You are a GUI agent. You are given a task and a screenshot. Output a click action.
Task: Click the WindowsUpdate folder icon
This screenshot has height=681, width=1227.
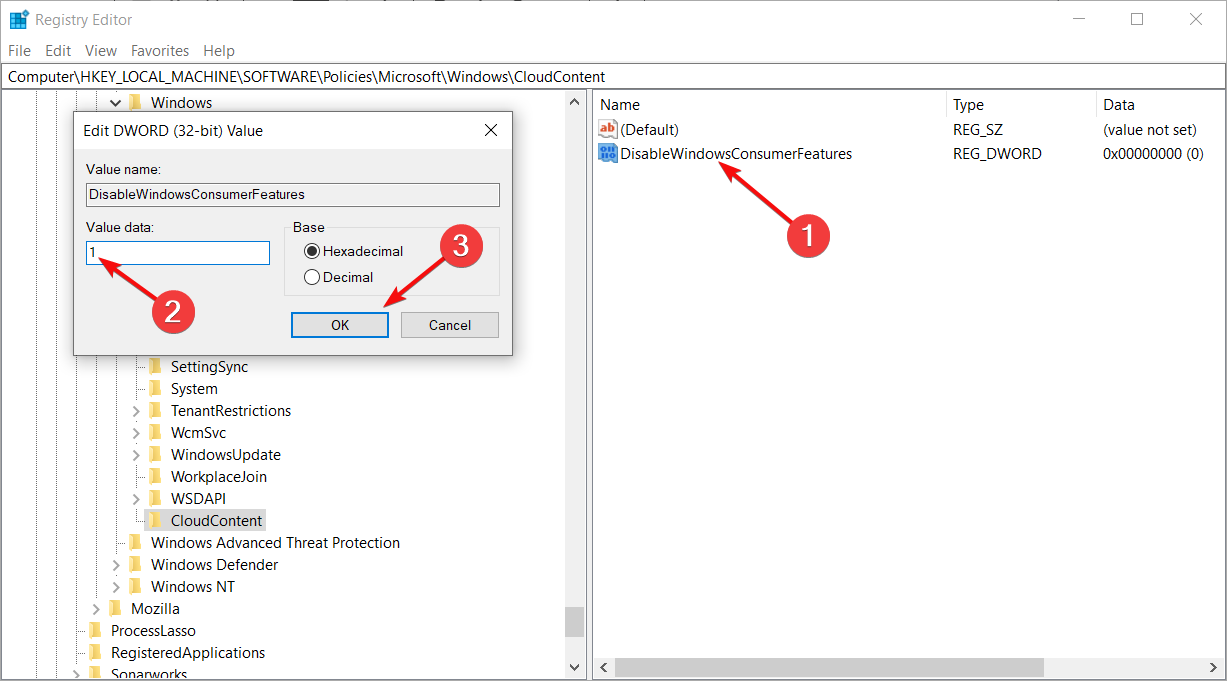point(155,454)
